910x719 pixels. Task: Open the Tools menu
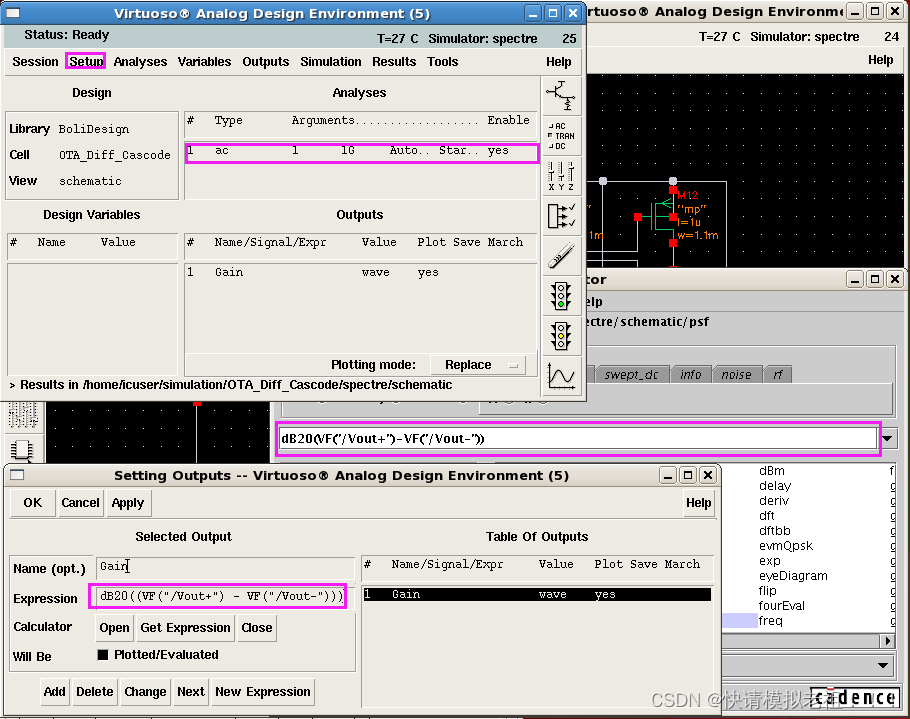[442, 62]
